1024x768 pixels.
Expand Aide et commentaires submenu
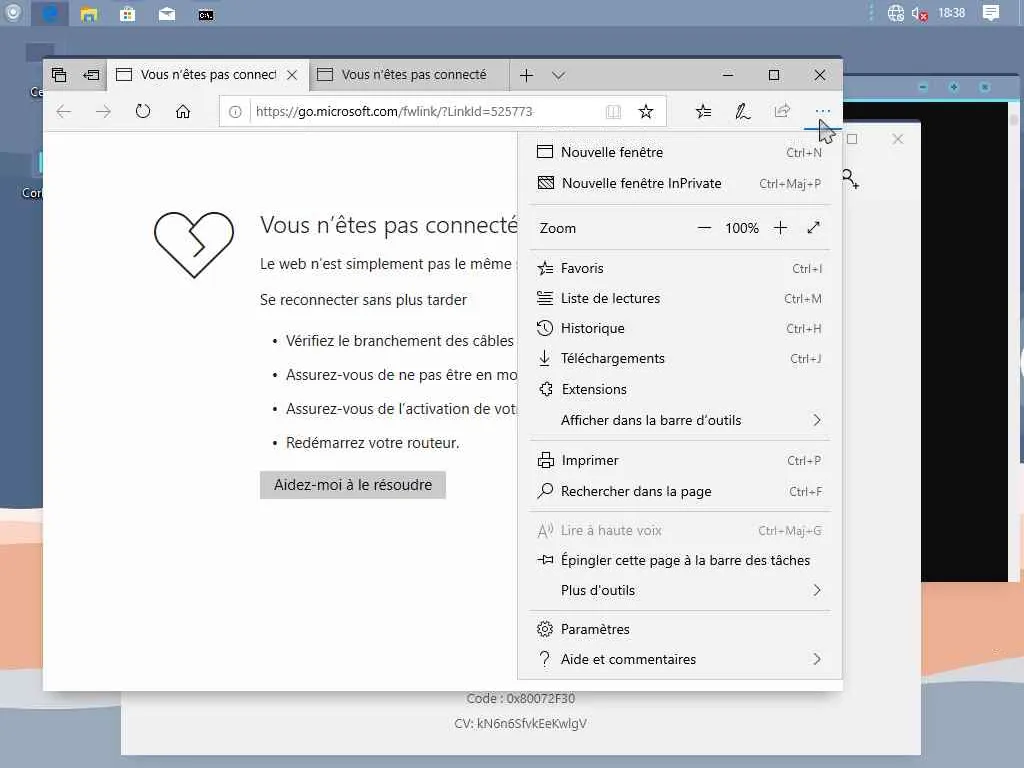click(x=679, y=659)
